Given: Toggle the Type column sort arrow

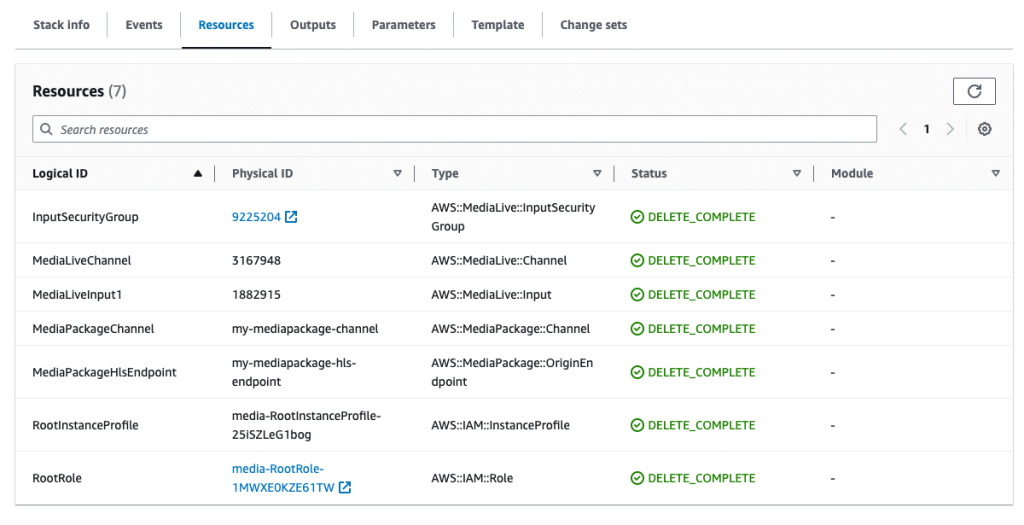Looking at the screenshot, I should click(597, 174).
